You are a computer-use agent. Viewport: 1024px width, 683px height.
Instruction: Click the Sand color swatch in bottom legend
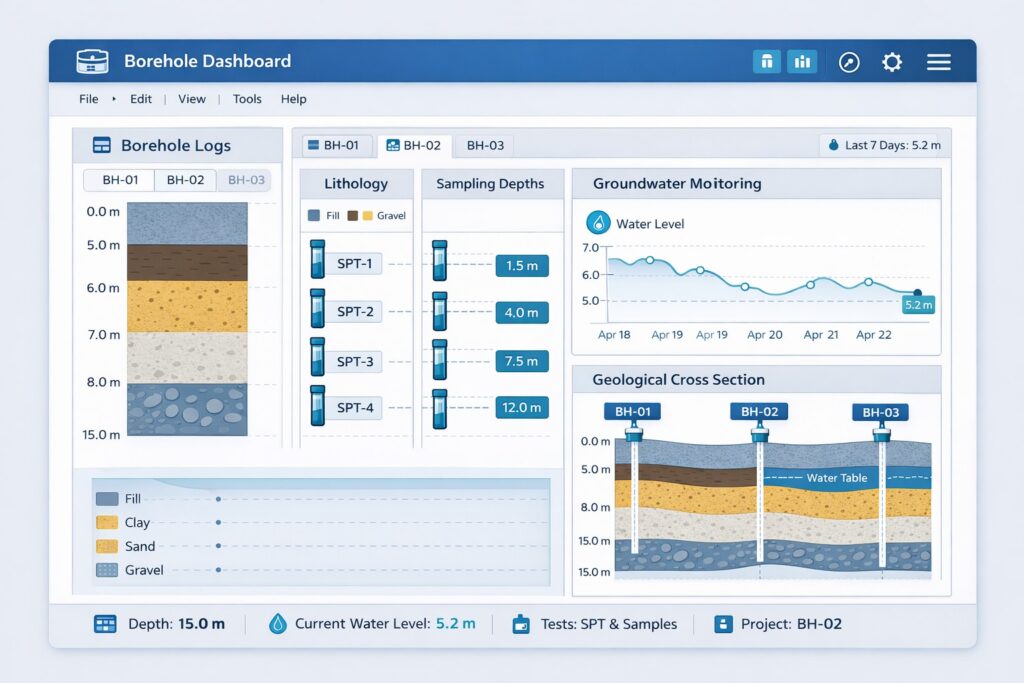coord(107,546)
